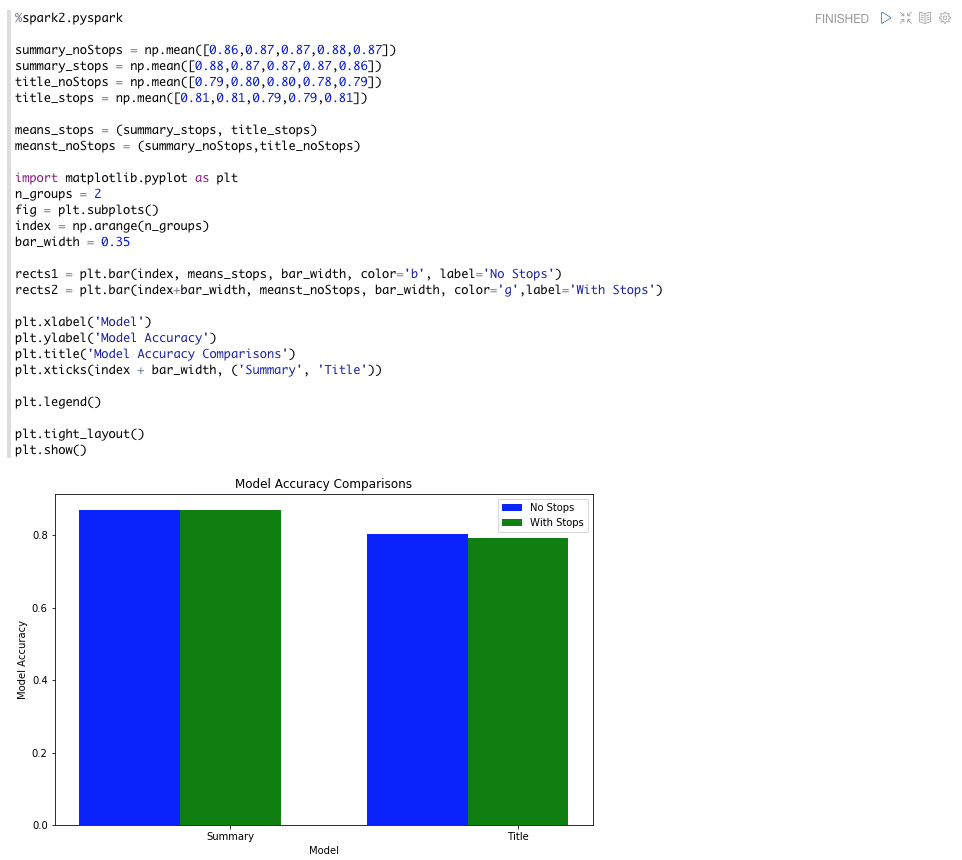This screenshot has width=962, height=860.
Task: Open the paragraph settings gear
Action: (x=945, y=18)
